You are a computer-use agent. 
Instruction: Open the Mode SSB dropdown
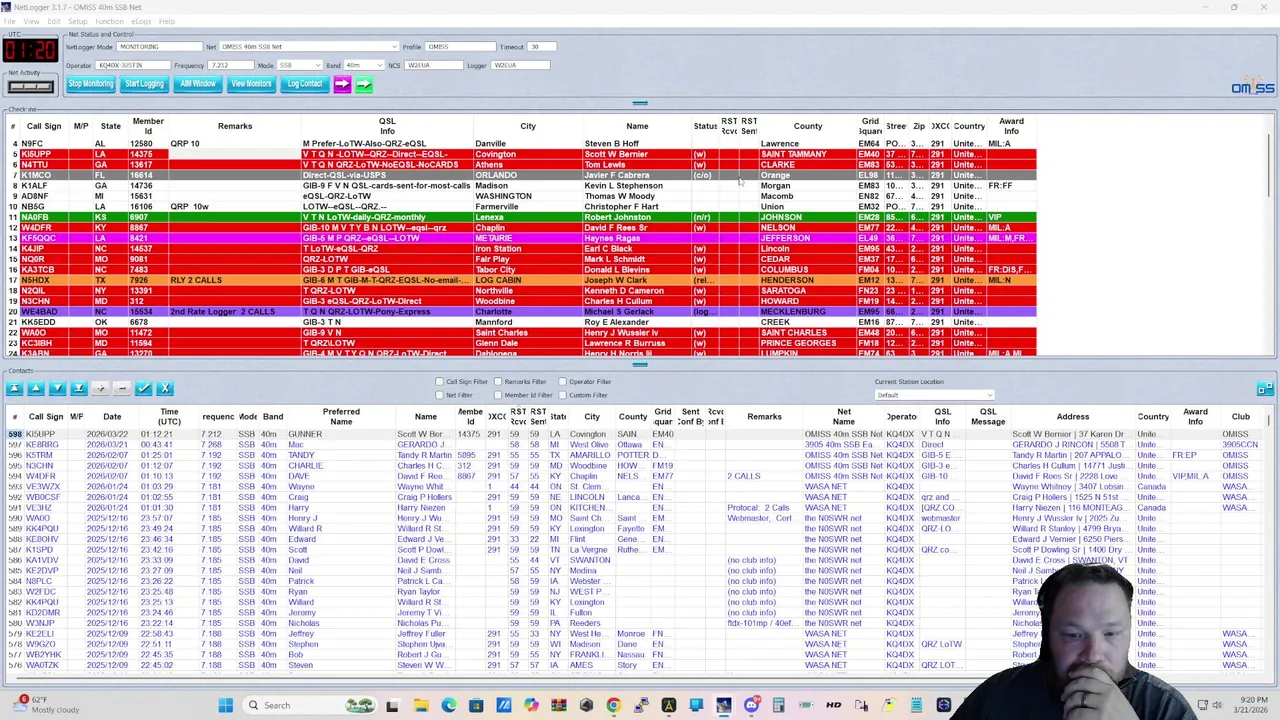[x=301, y=65]
